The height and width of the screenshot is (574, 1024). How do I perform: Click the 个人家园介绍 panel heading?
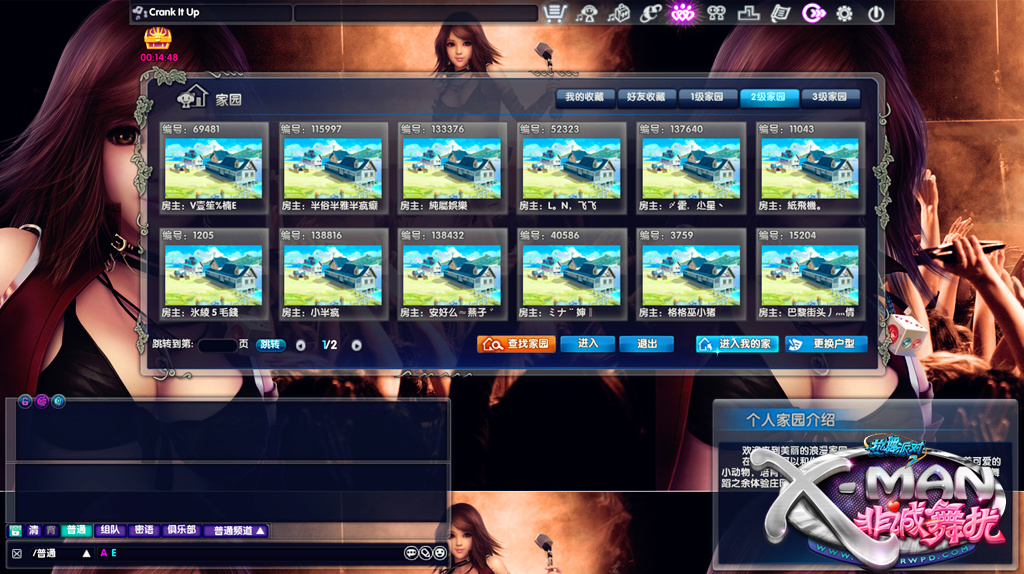[x=790, y=420]
